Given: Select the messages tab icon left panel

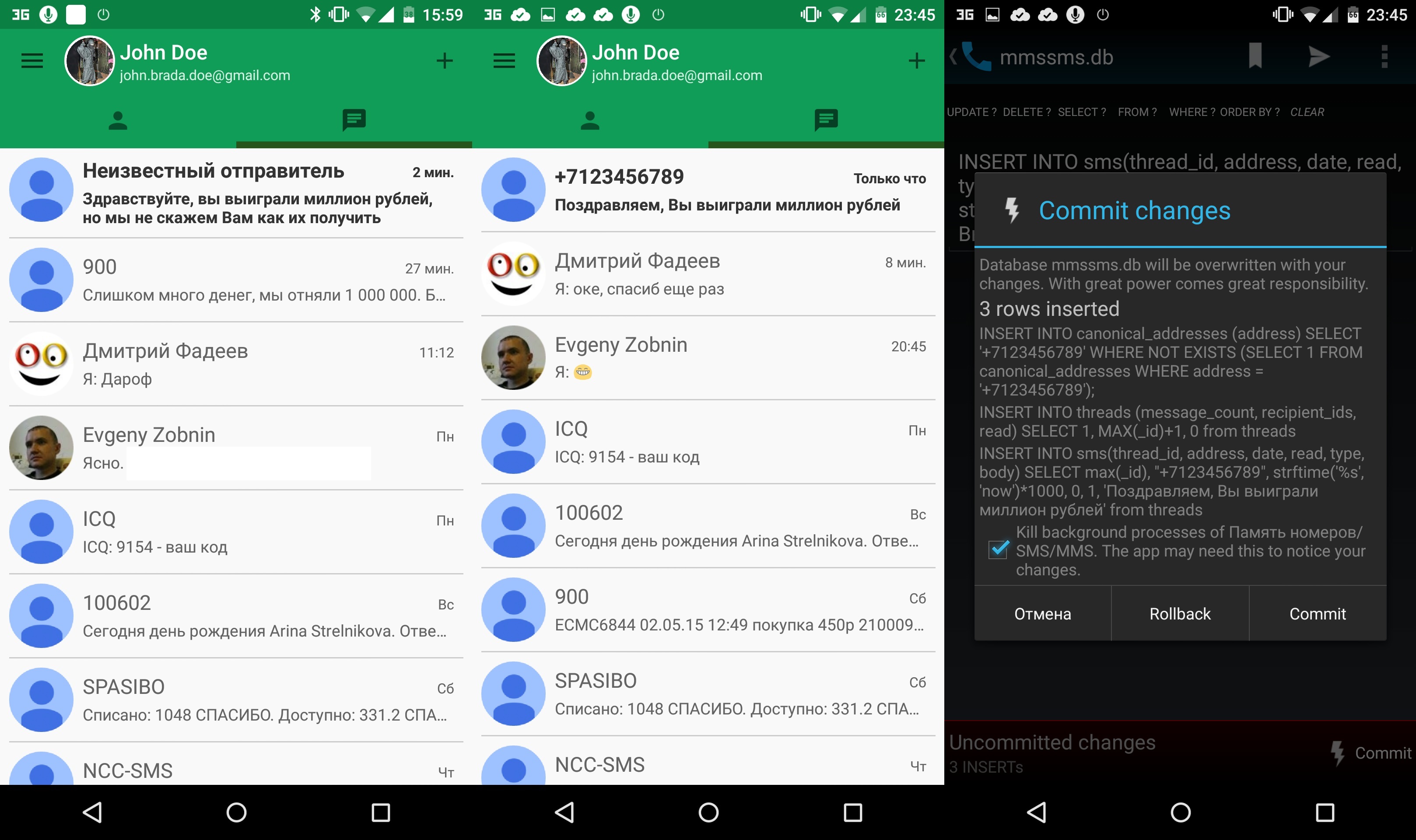Looking at the screenshot, I should [x=354, y=120].
